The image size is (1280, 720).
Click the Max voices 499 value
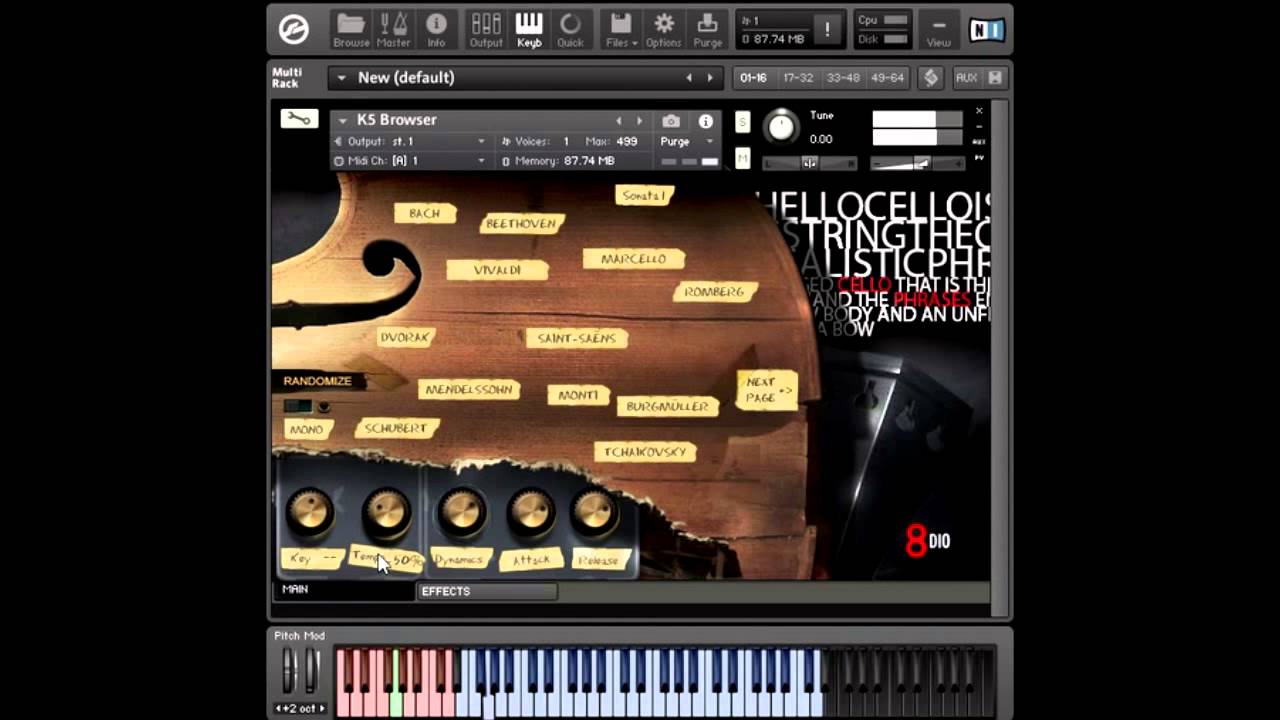coord(627,142)
